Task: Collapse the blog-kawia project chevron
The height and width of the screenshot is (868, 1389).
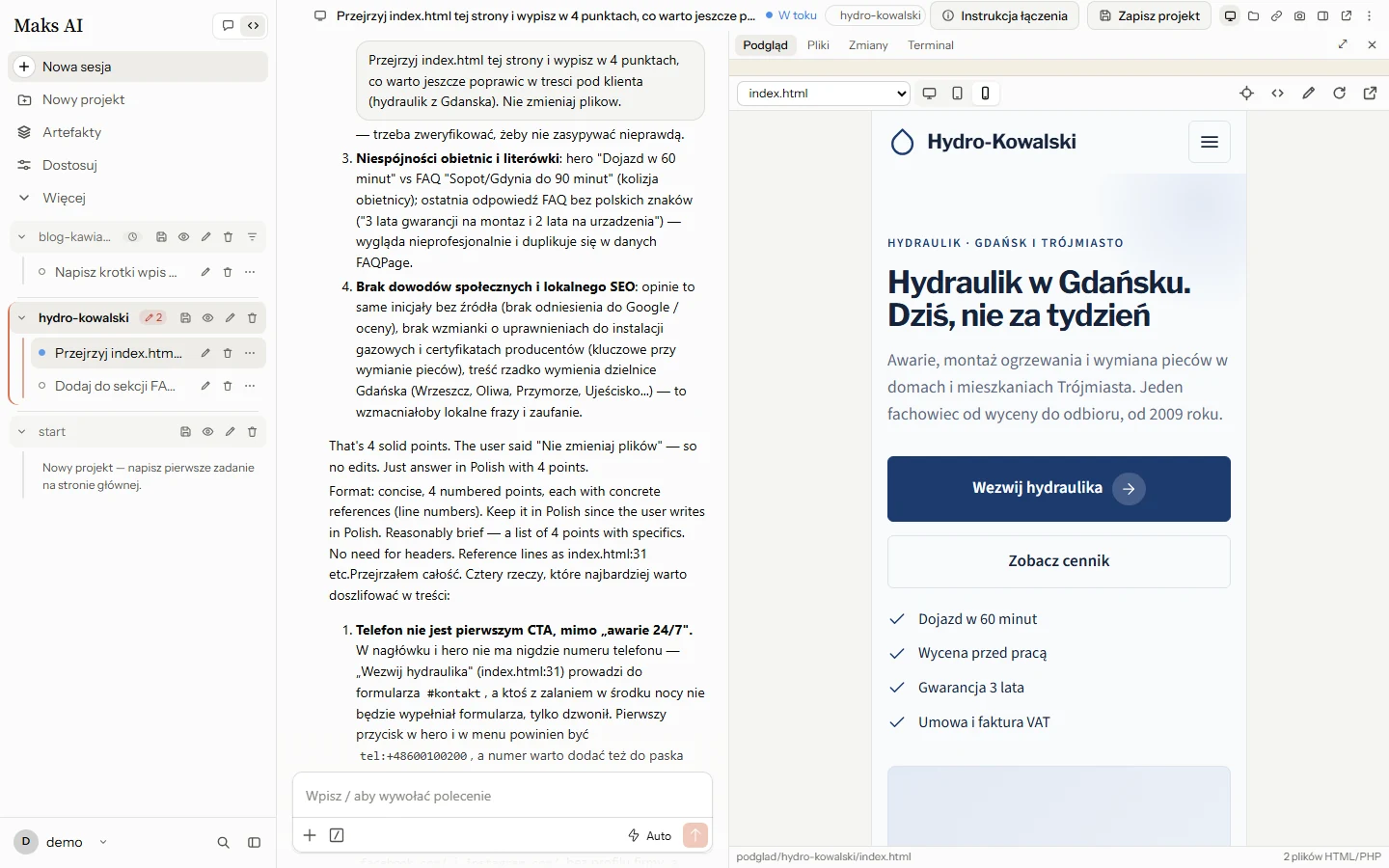Action: (21, 236)
